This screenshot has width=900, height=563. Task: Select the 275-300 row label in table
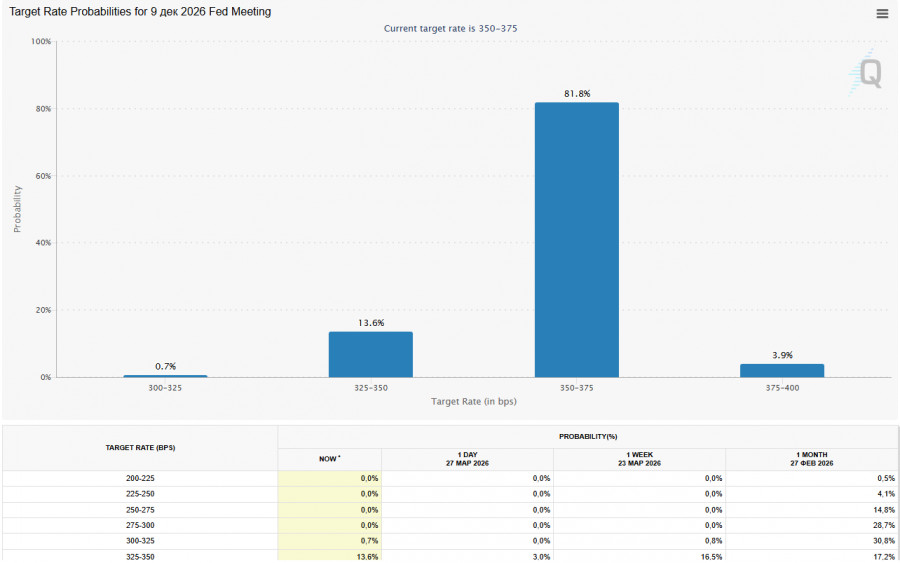click(x=140, y=525)
